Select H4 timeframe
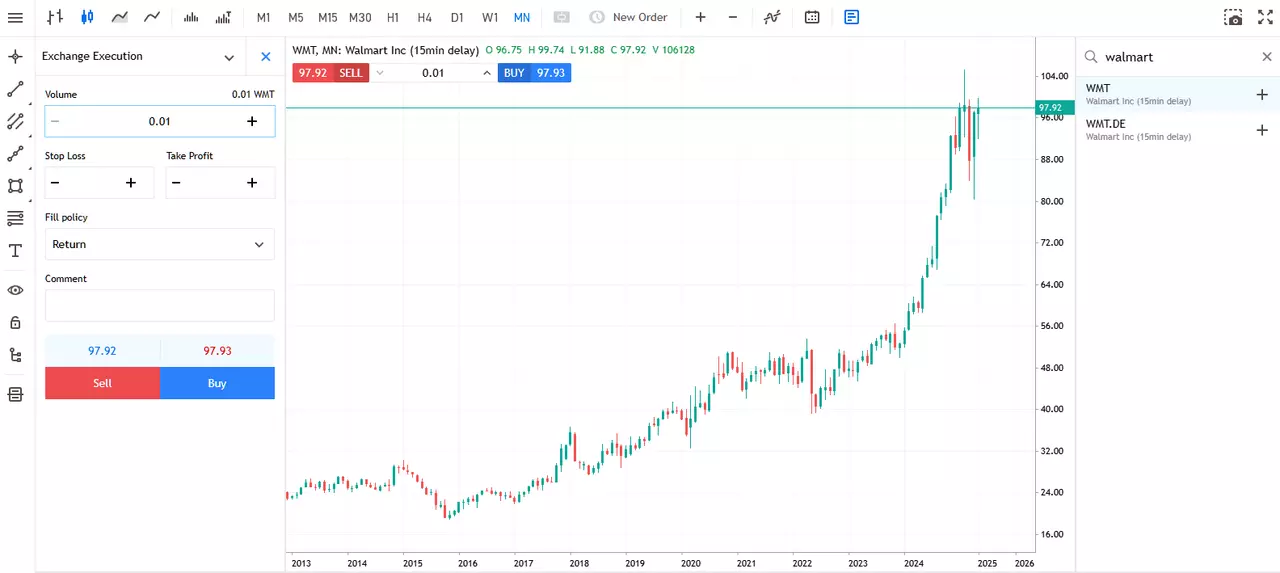This screenshot has width=1280, height=573. [x=425, y=17]
